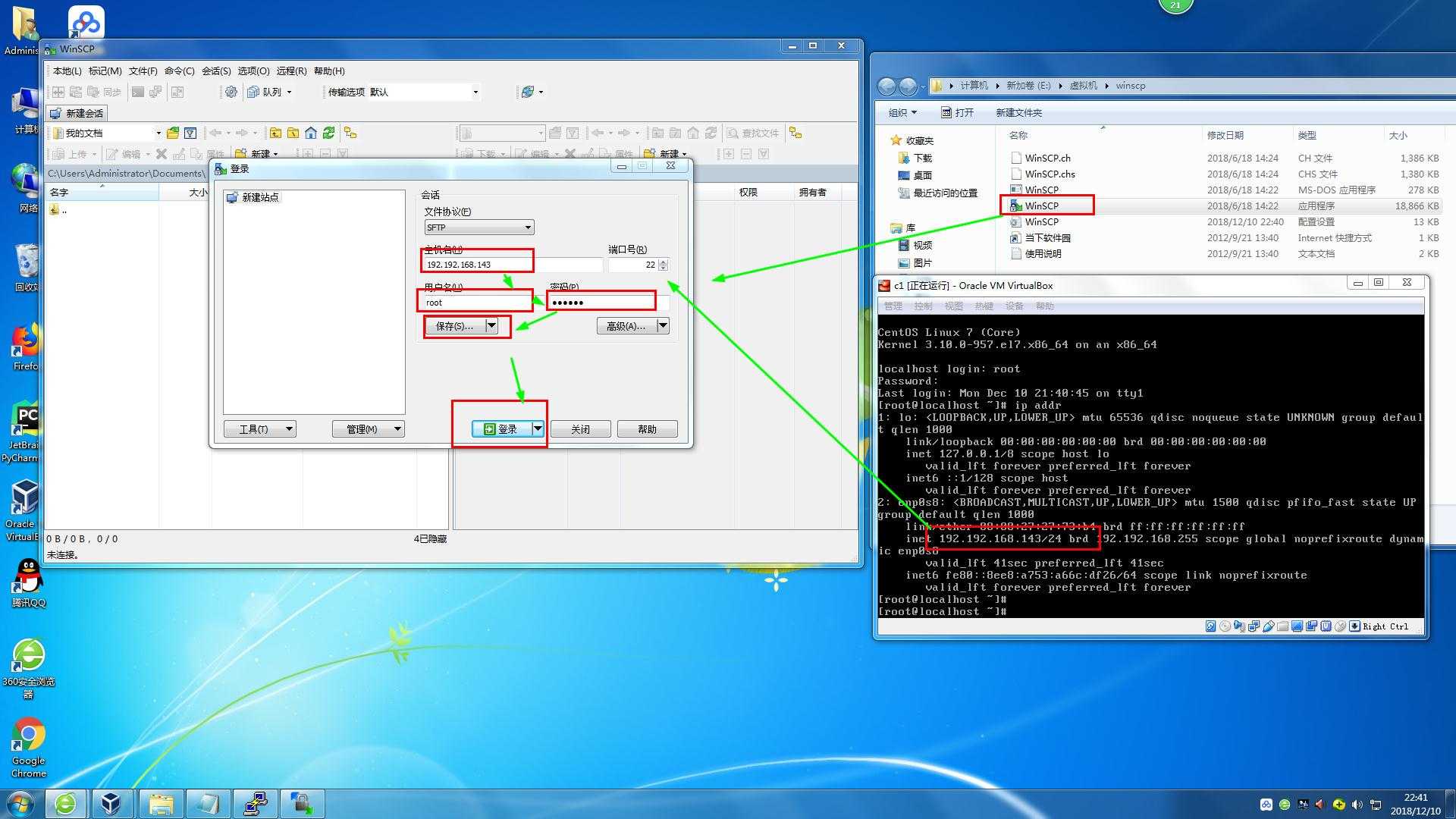Open the 360安全浏览器 desktop shortcut
1456x819 pixels.
pos(28,669)
